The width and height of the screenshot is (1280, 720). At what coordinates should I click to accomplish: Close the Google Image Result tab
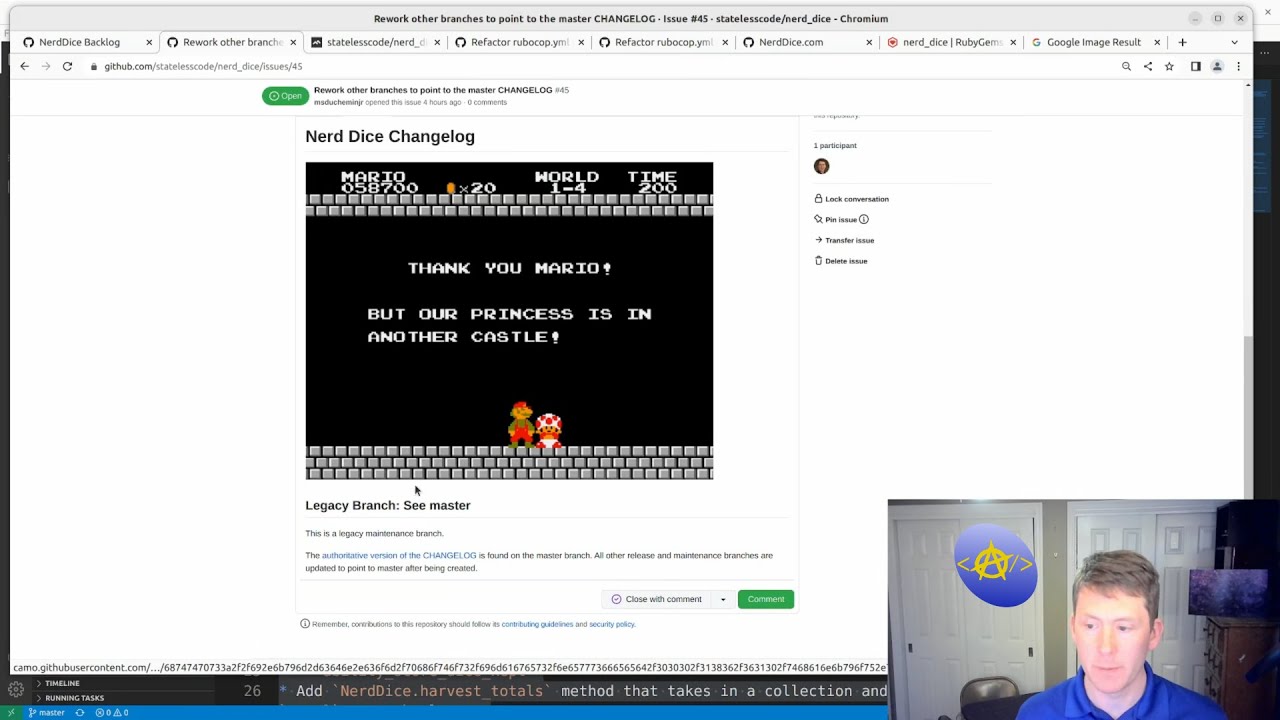[1157, 42]
